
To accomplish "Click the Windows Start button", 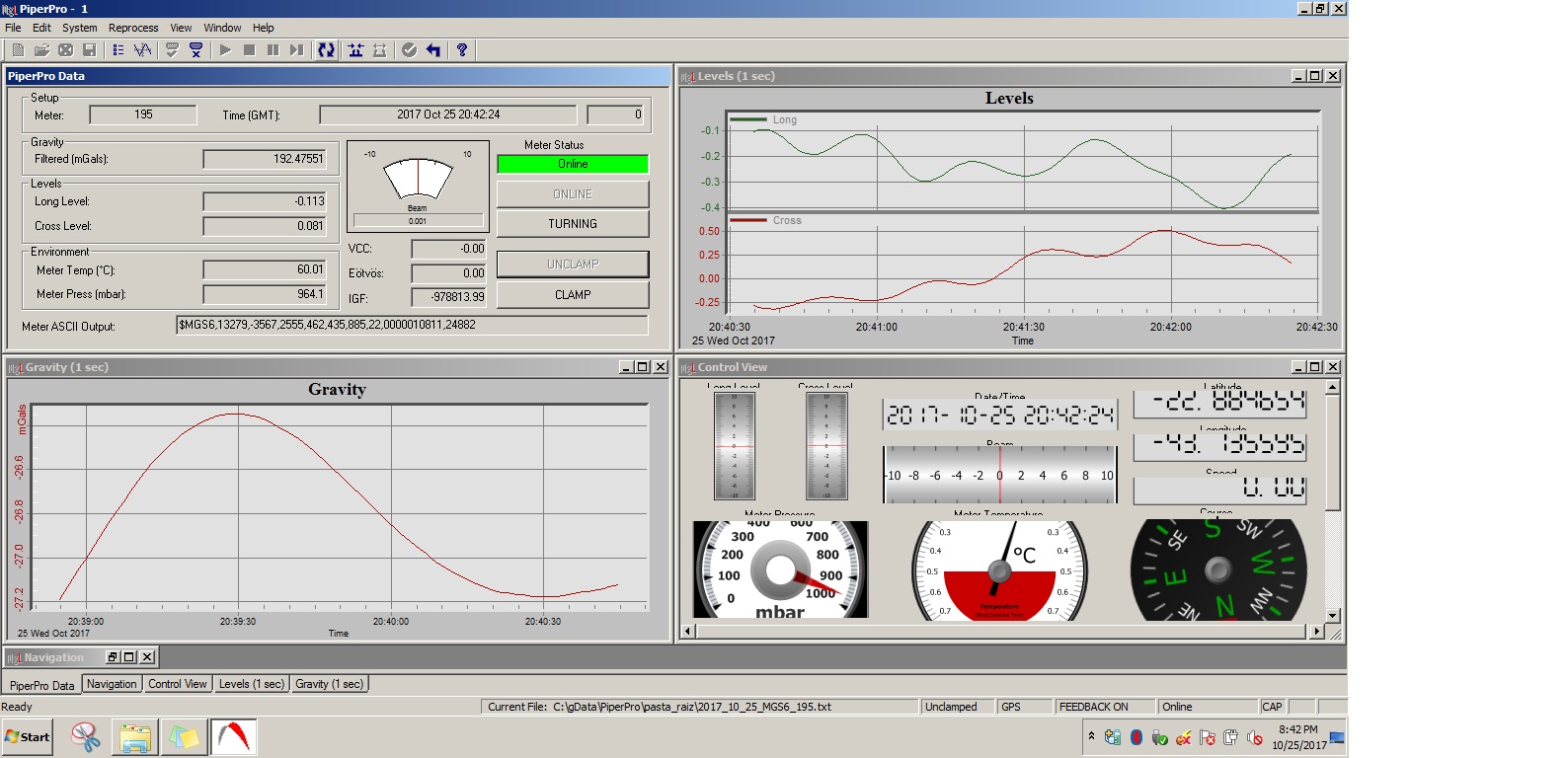I will [x=28, y=737].
